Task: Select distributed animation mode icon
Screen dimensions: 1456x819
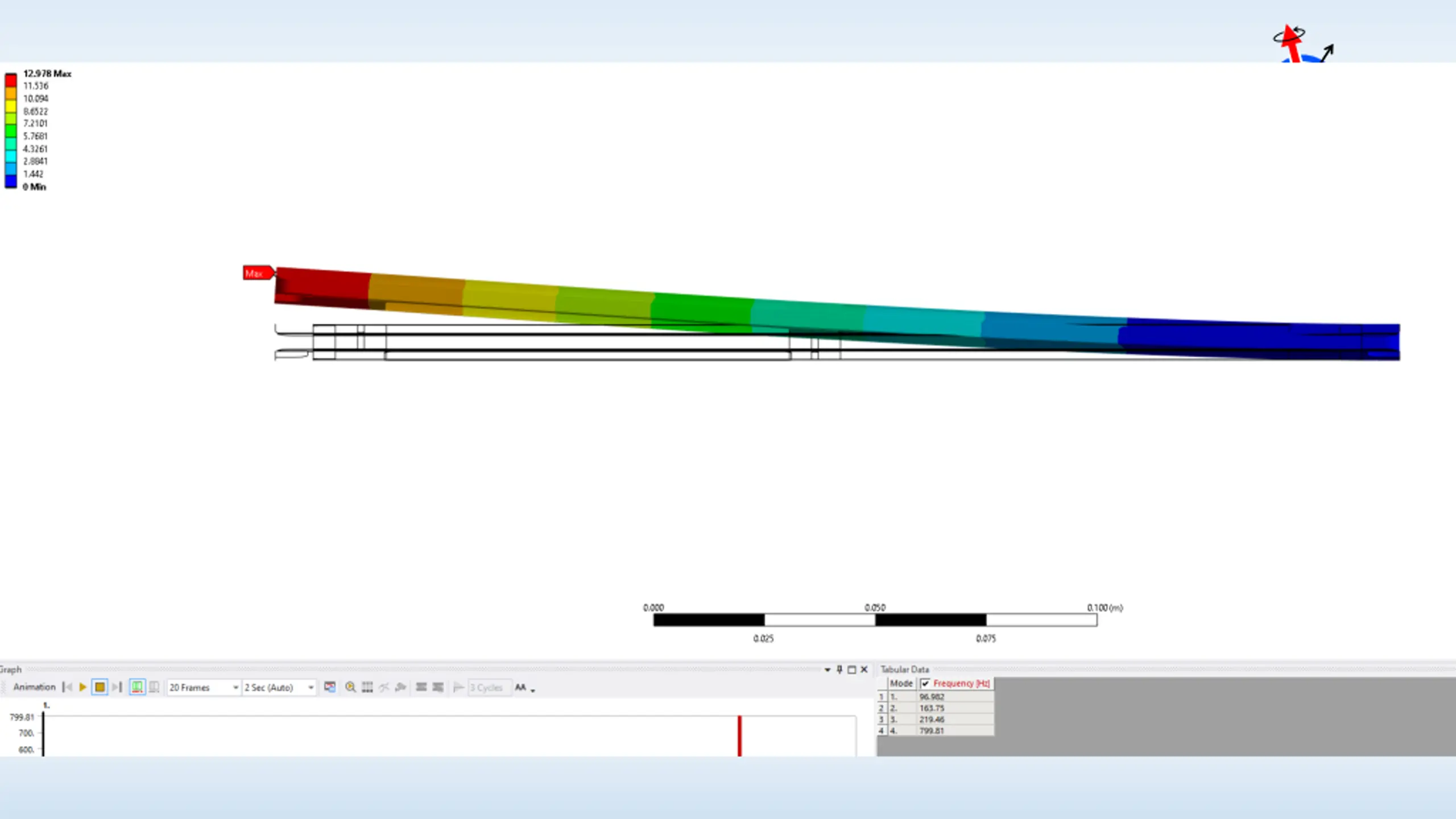Action: point(137,687)
